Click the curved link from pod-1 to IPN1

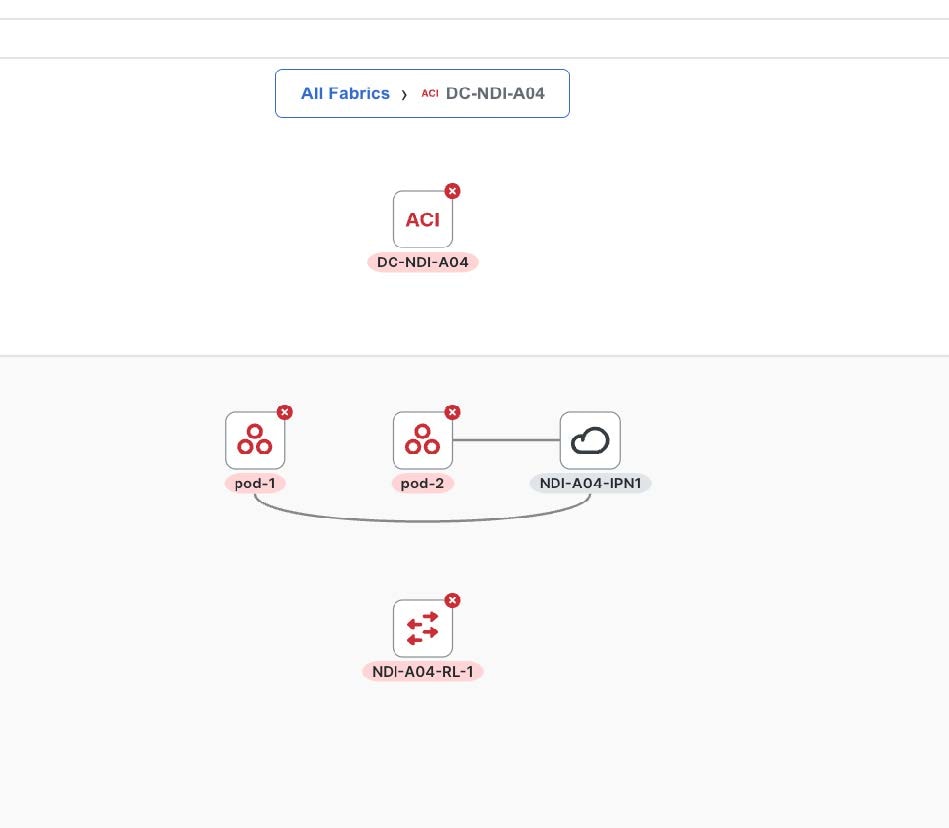pyautogui.click(x=422, y=520)
